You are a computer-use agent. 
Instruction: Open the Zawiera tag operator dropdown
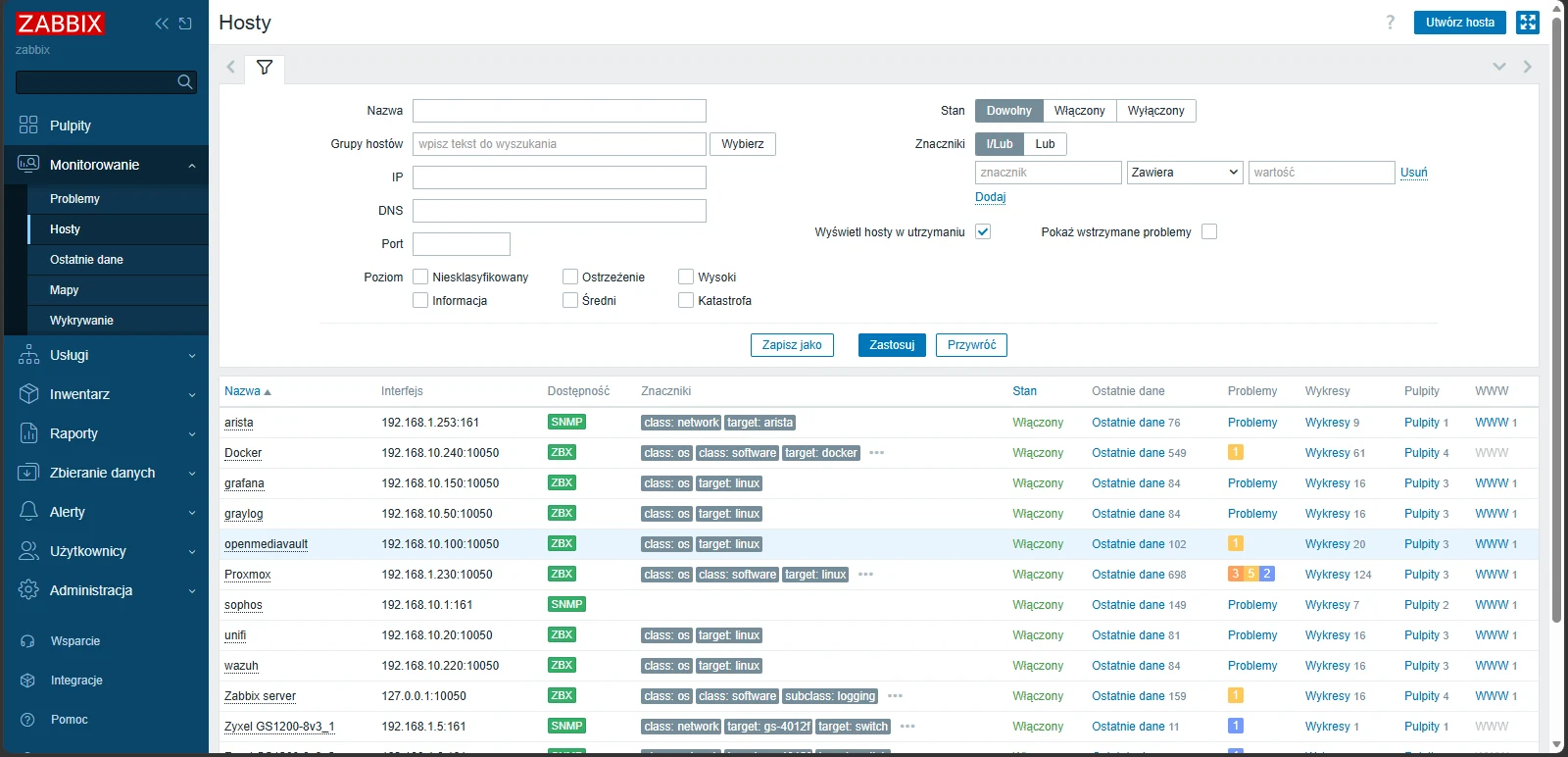click(x=1186, y=173)
